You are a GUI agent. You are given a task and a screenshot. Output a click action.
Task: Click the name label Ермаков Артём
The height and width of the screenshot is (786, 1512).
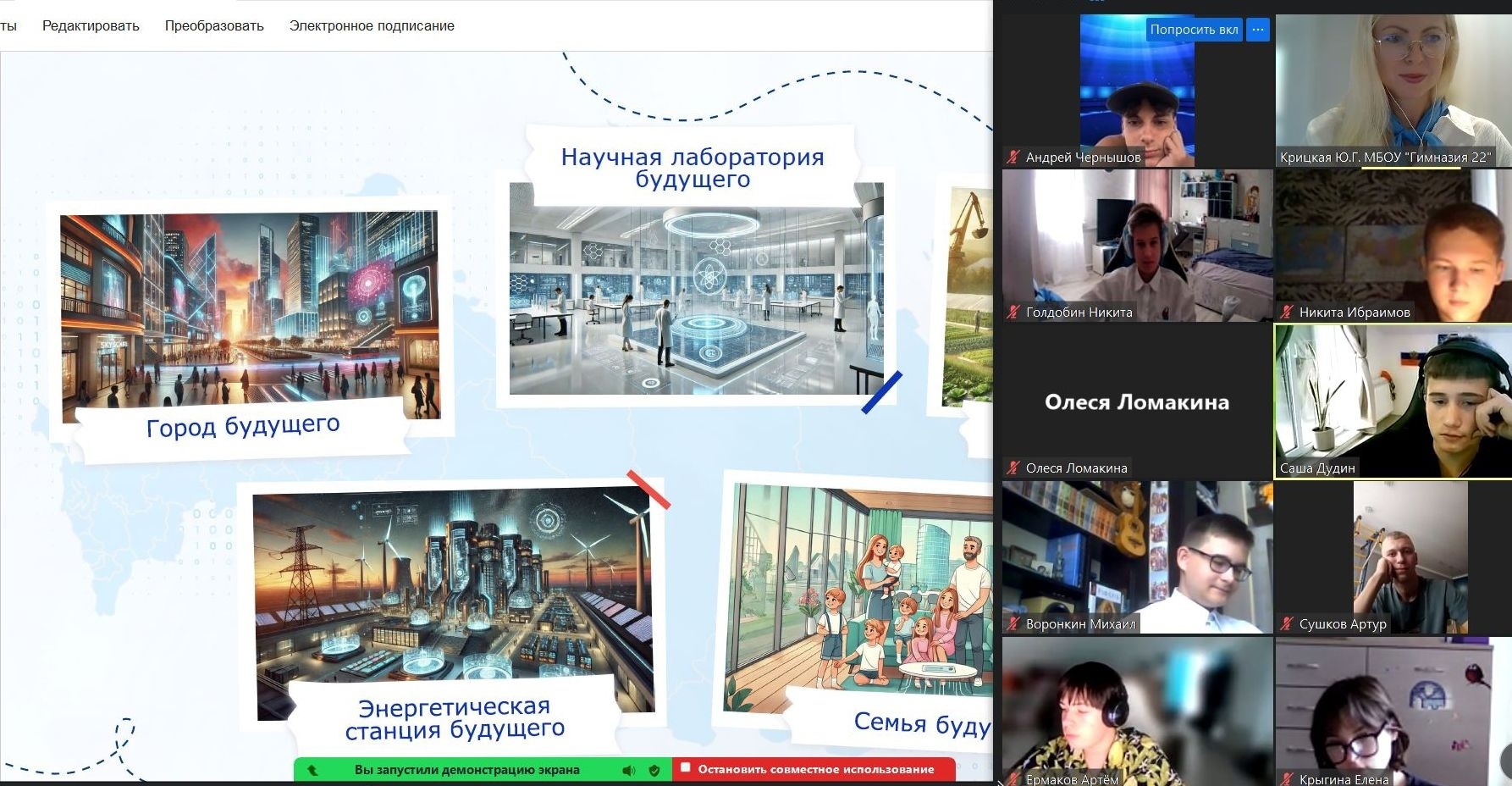click(x=1072, y=779)
